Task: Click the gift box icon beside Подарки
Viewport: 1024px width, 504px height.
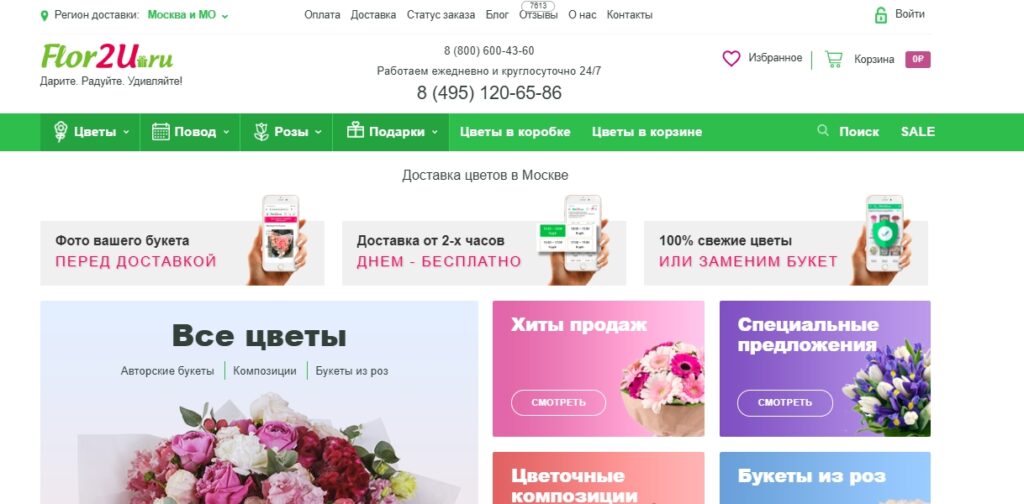Action: pyautogui.click(x=355, y=131)
